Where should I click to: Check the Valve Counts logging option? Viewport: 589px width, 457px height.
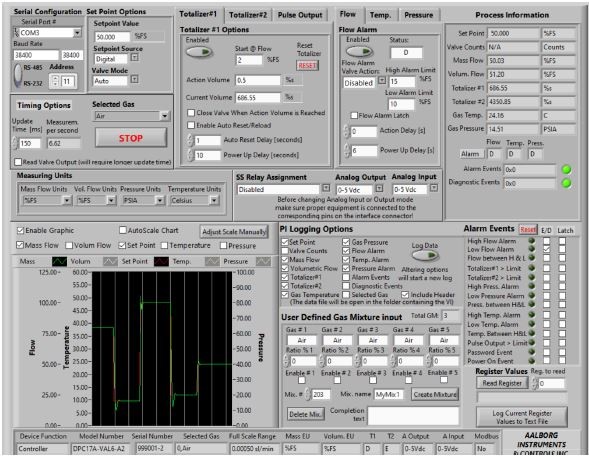pyautogui.click(x=285, y=250)
